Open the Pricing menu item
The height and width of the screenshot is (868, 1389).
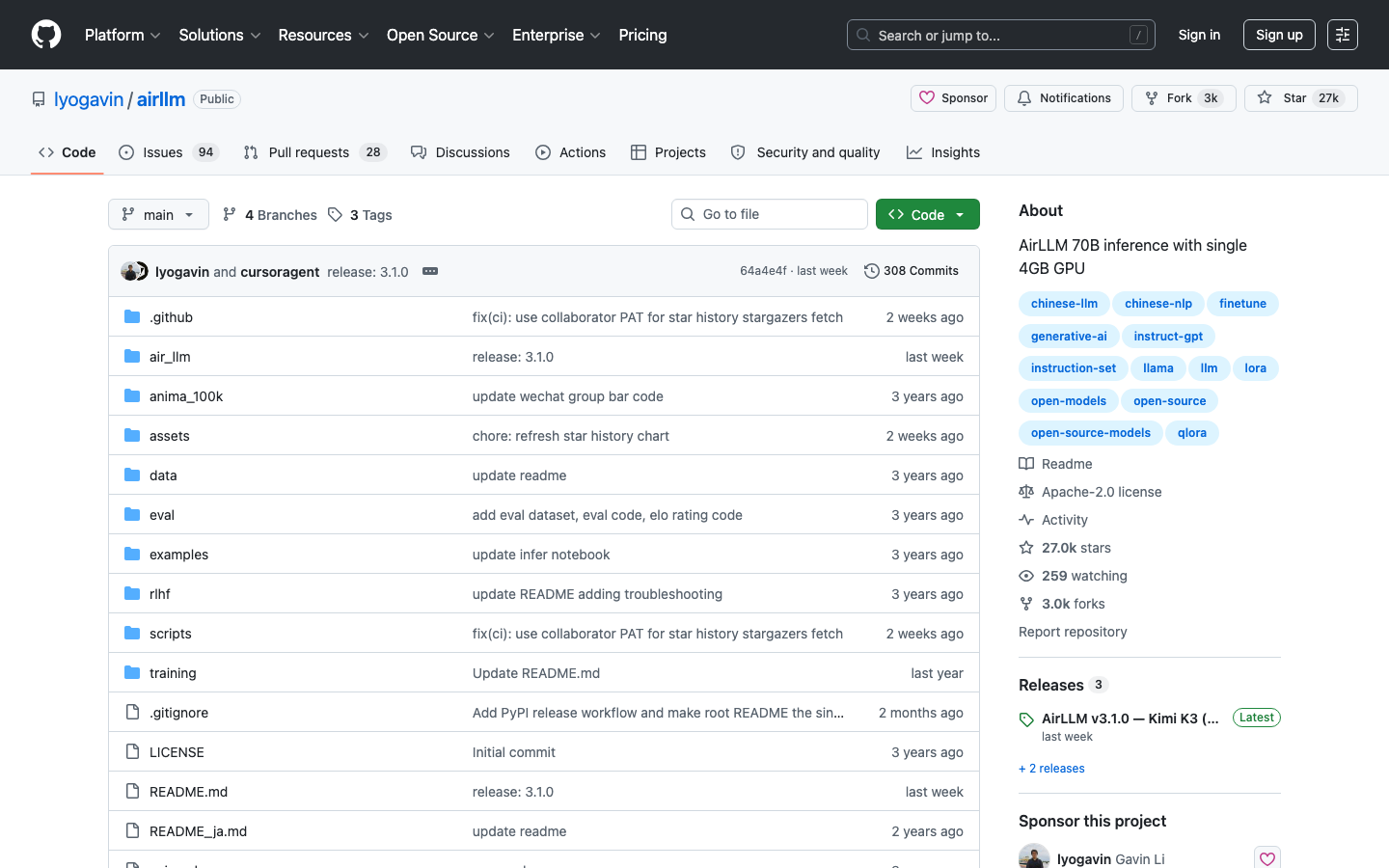pyautogui.click(x=642, y=35)
